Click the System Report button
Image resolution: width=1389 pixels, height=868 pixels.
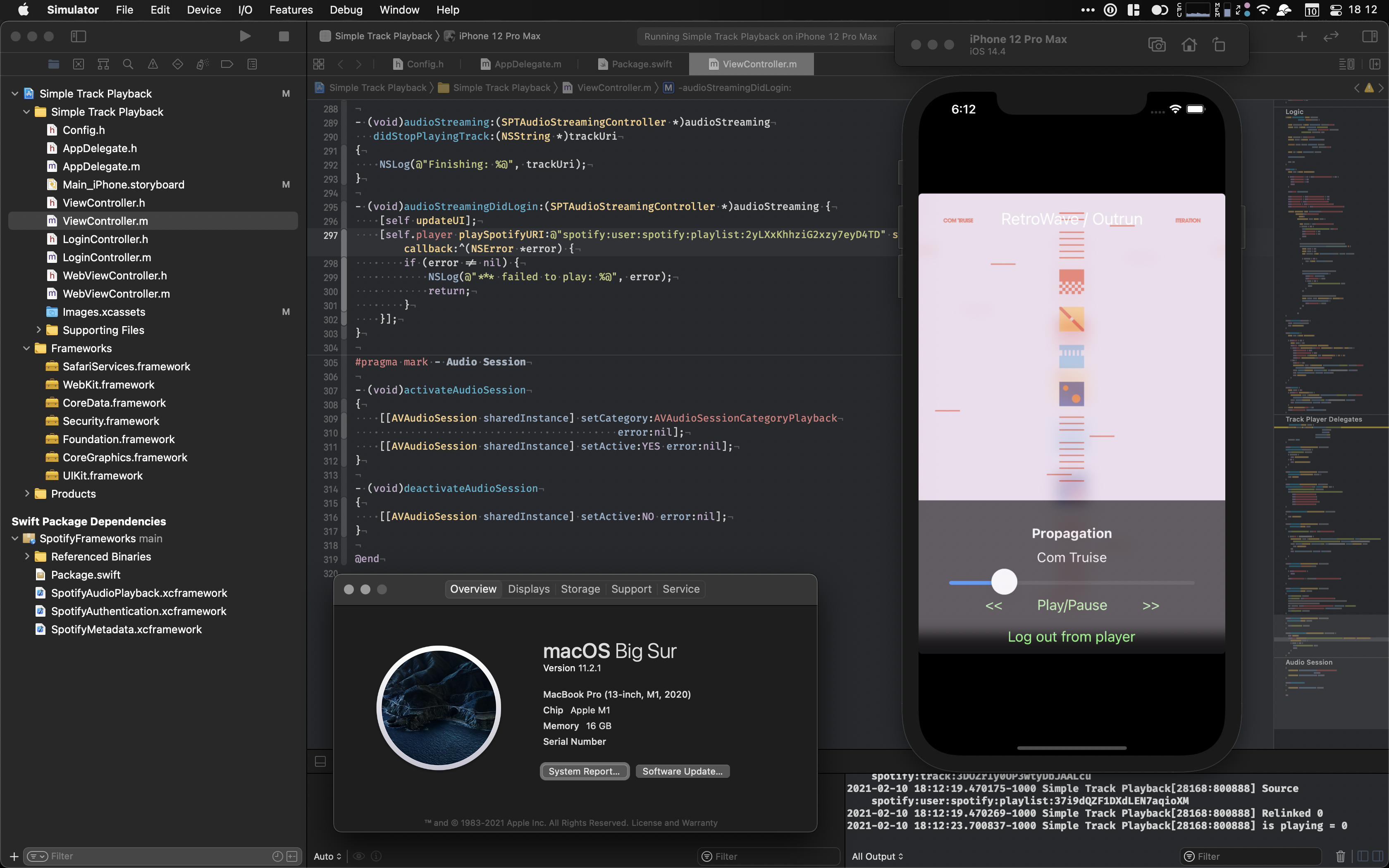coord(583,771)
